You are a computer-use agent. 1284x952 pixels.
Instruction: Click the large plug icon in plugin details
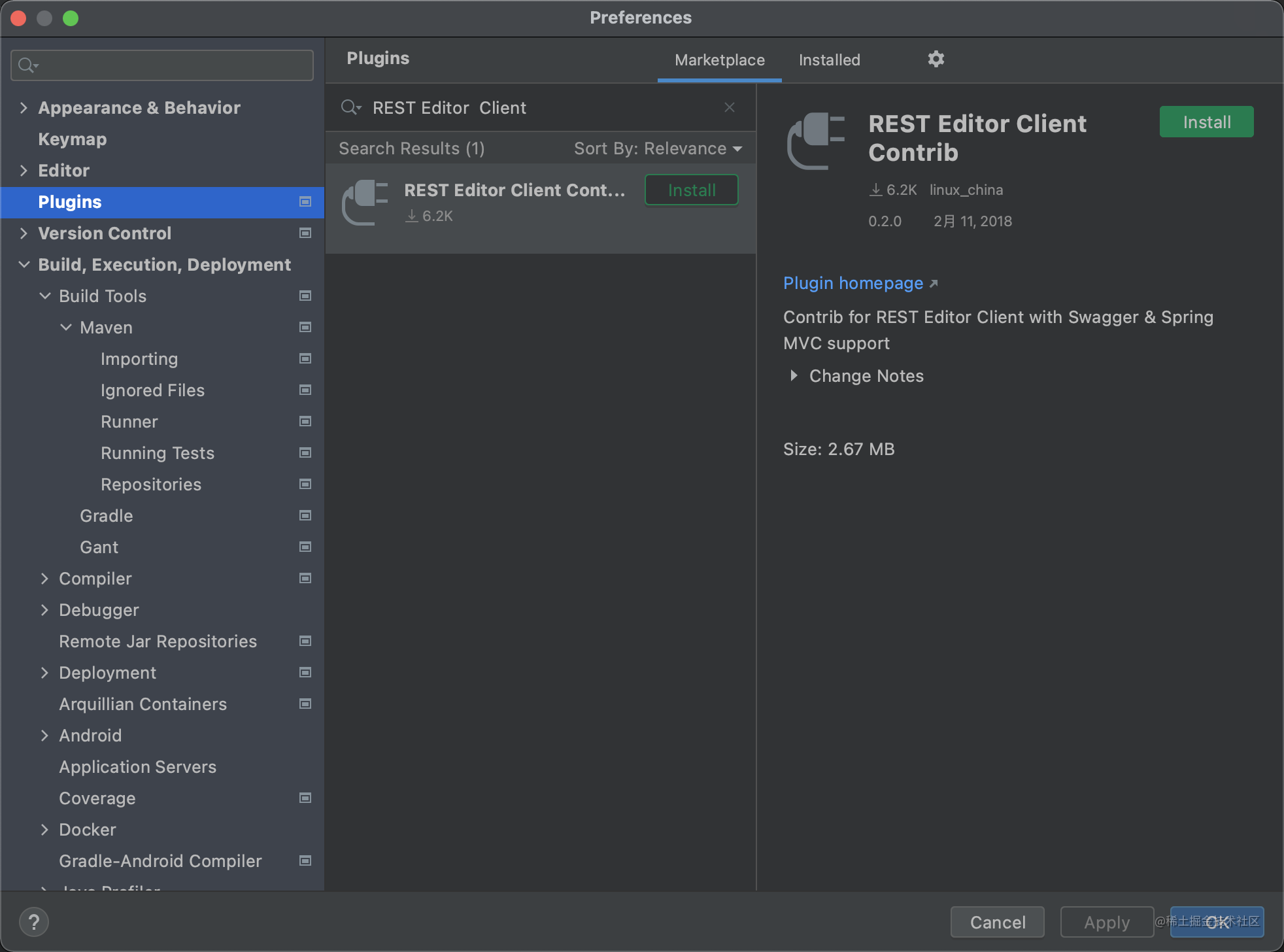816,141
